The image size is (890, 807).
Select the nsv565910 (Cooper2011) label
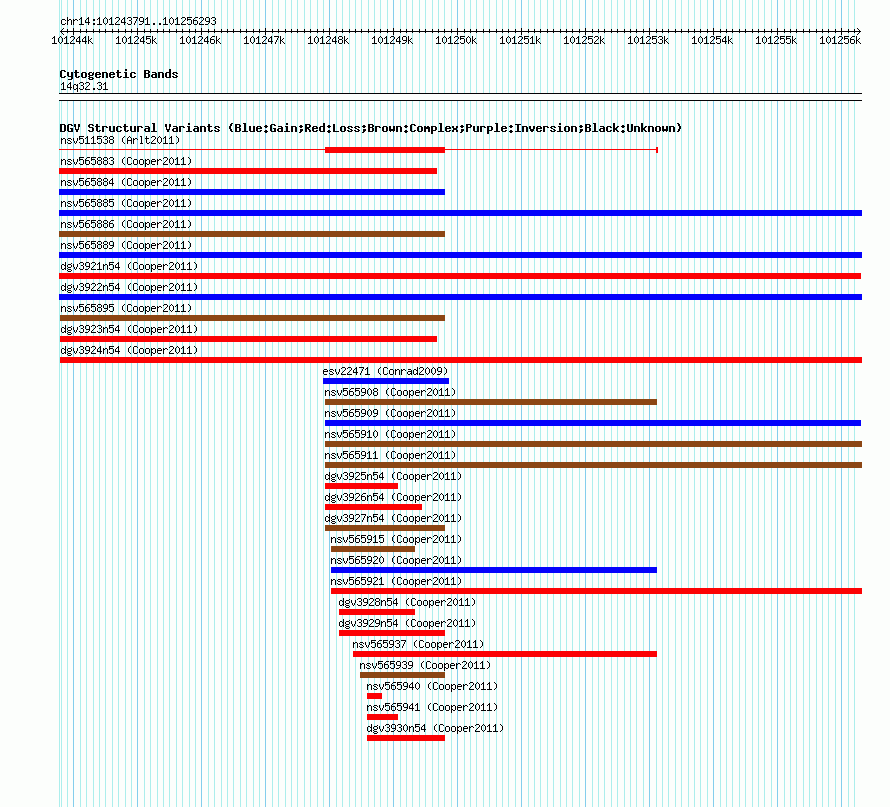(391, 434)
